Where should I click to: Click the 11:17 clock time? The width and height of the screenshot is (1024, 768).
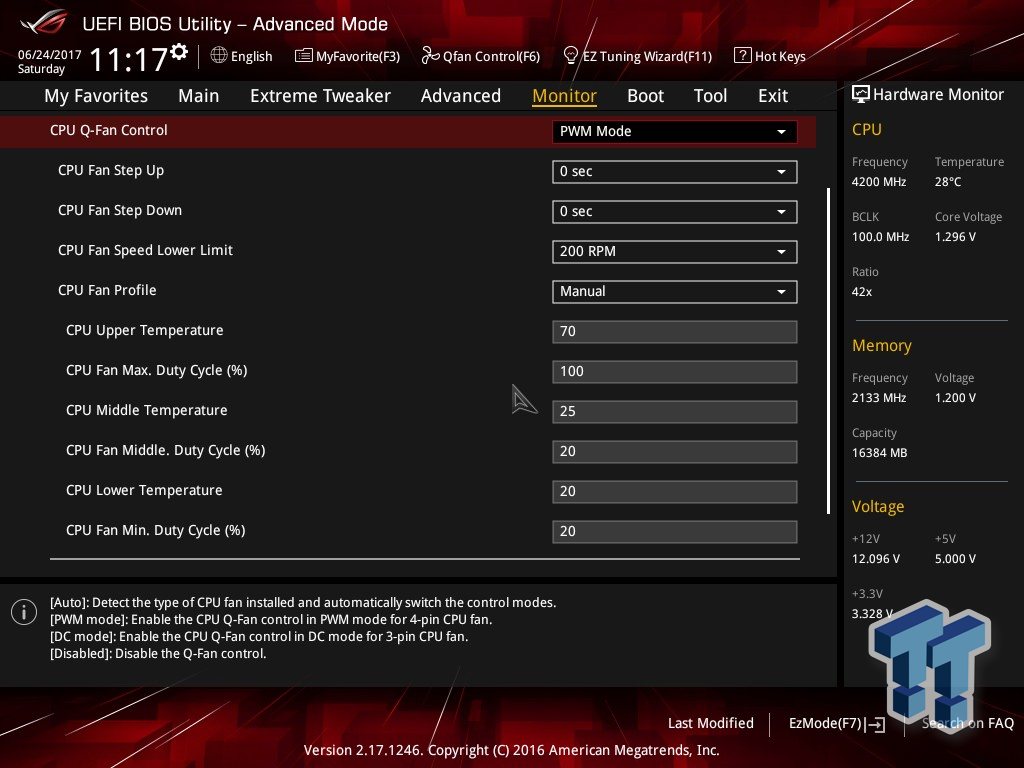[128, 59]
